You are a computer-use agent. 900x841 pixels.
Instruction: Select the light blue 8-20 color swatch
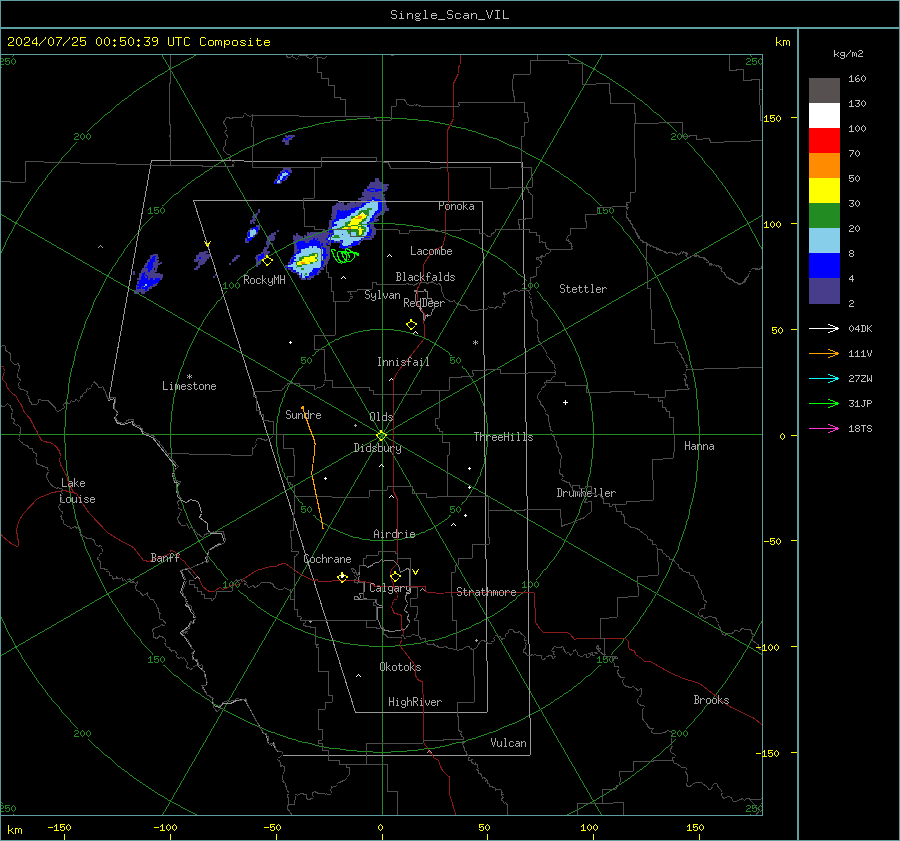pos(824,241)
